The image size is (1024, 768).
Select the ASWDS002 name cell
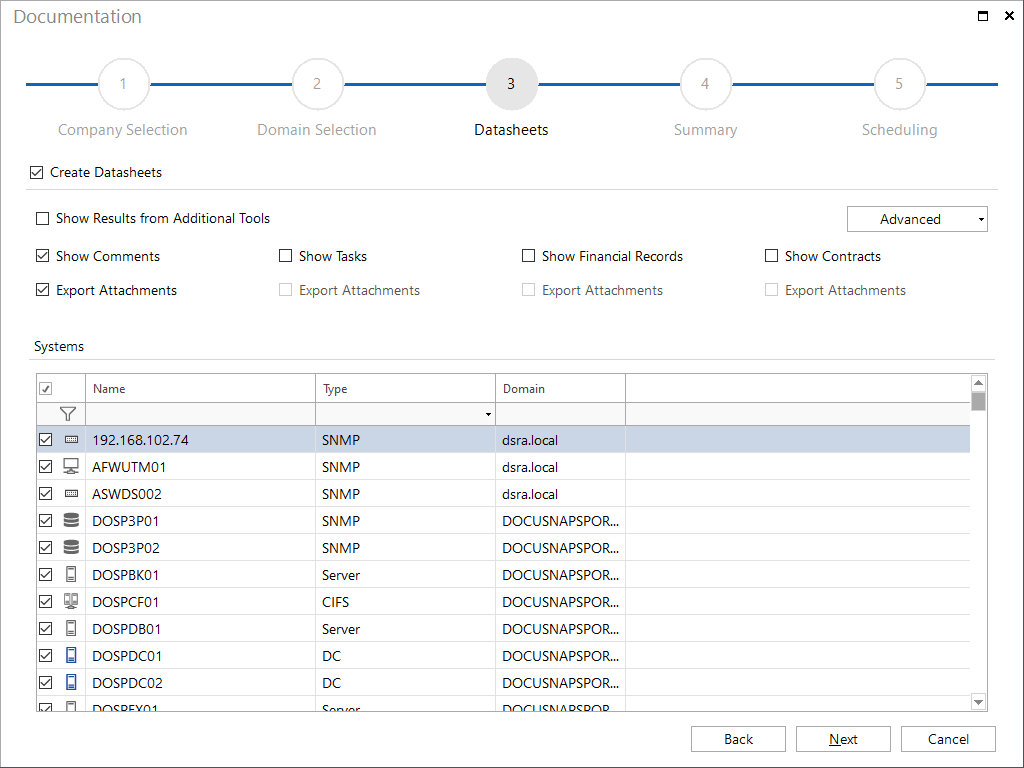200,494
